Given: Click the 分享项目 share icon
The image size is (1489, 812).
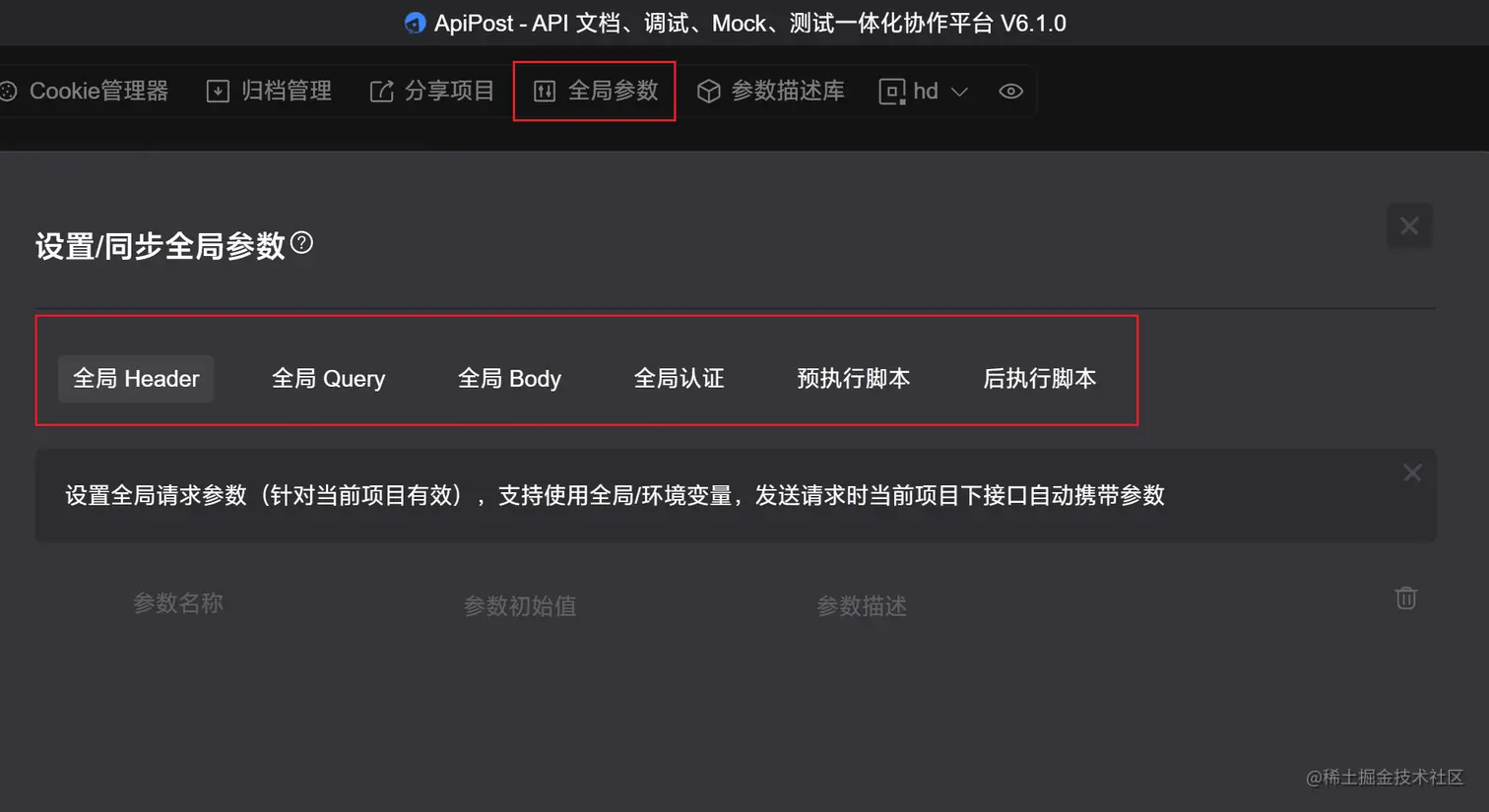Looking at the screenshot, I should (381, 92).
